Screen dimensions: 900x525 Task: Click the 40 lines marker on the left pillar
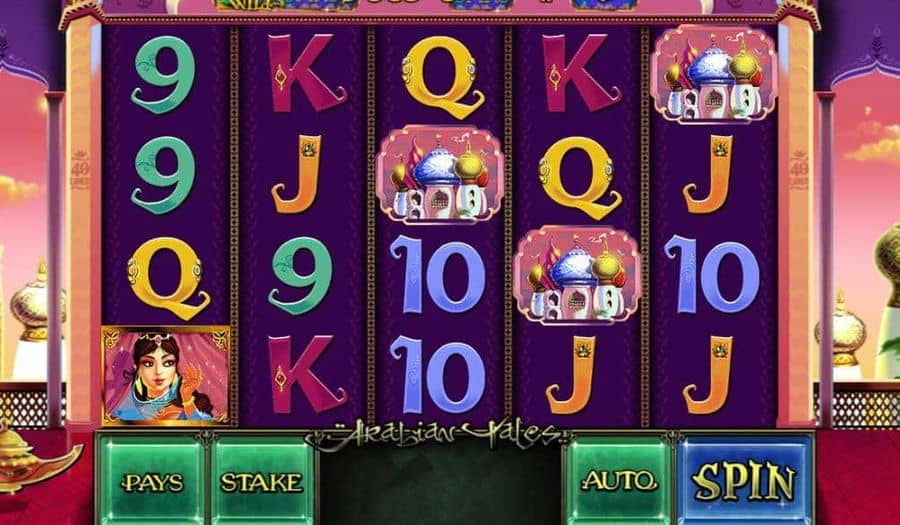[x=79, y=169]
